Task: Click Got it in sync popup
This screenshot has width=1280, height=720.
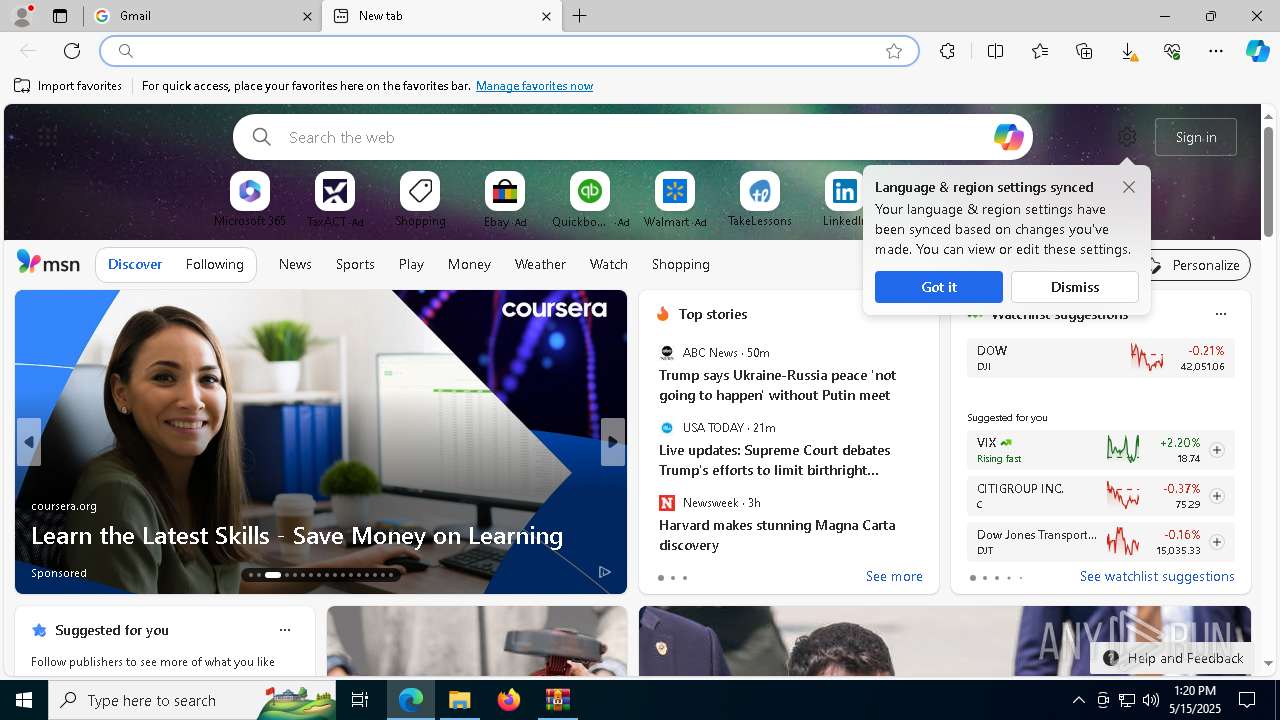Action: (x=938, y=287)
